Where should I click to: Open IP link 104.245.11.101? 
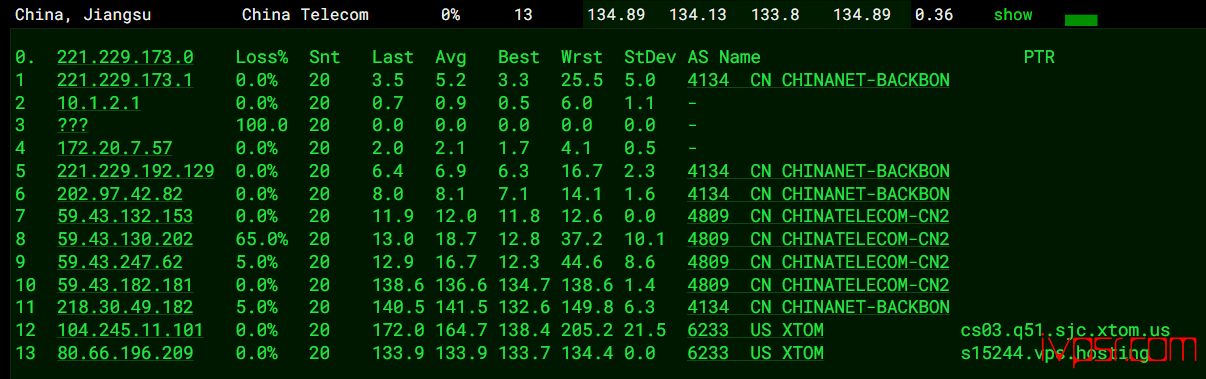[x=130, y=330]
